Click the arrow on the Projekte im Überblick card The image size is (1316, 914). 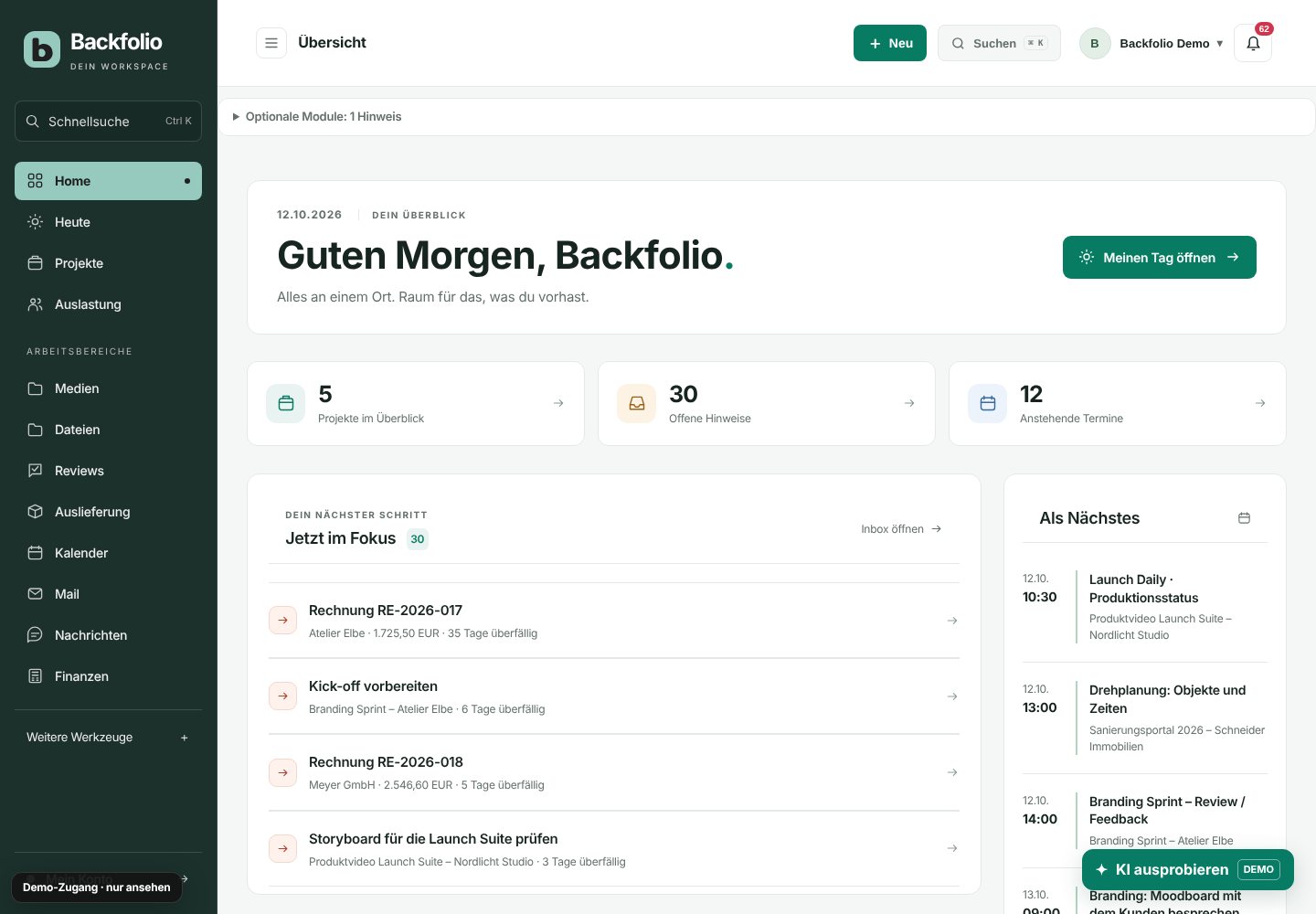558,403
